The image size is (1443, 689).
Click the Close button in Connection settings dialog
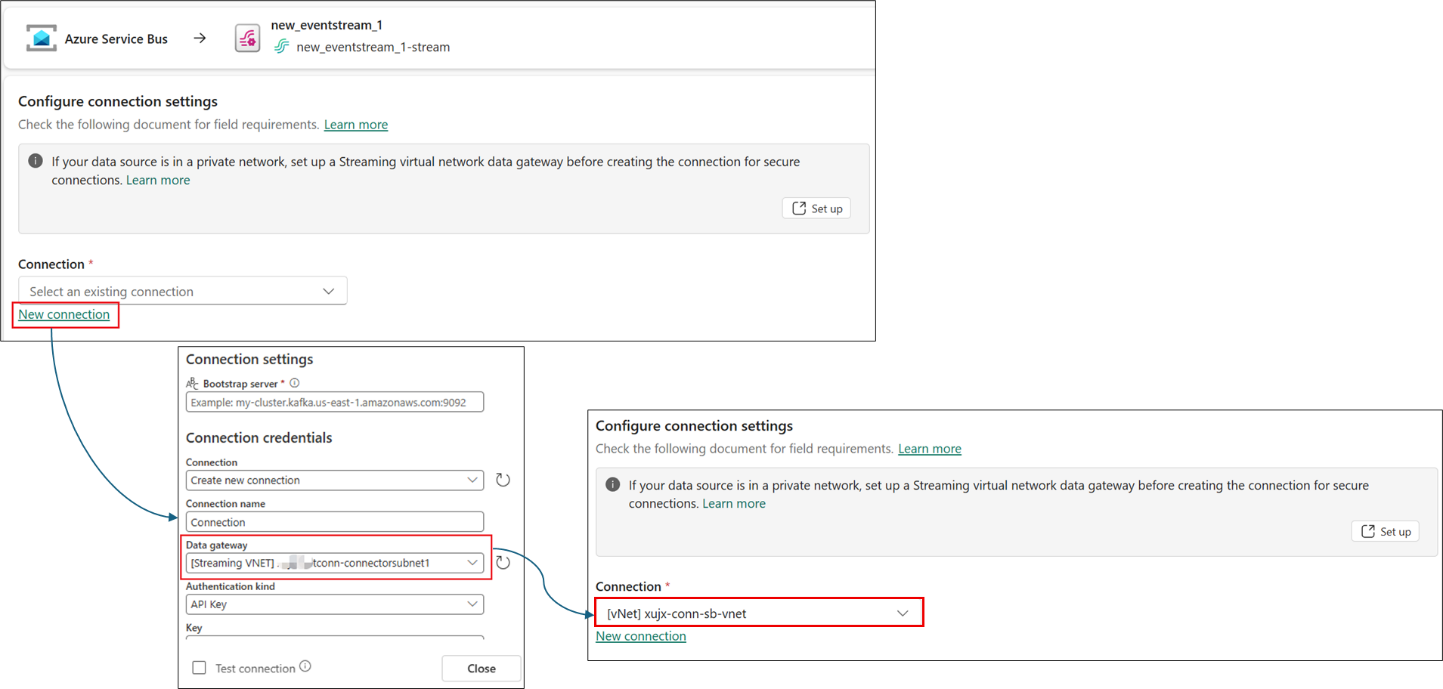click(x=480, y=667)
